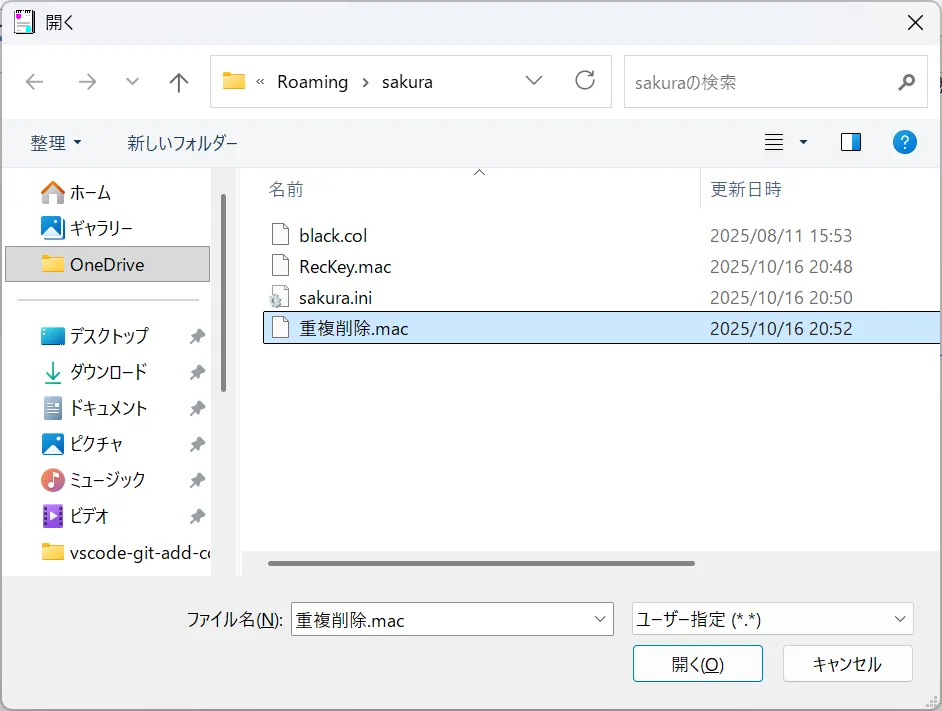Screen dimensions: 942x711
Task: Expand the file name combo box list
Action: 600,619
